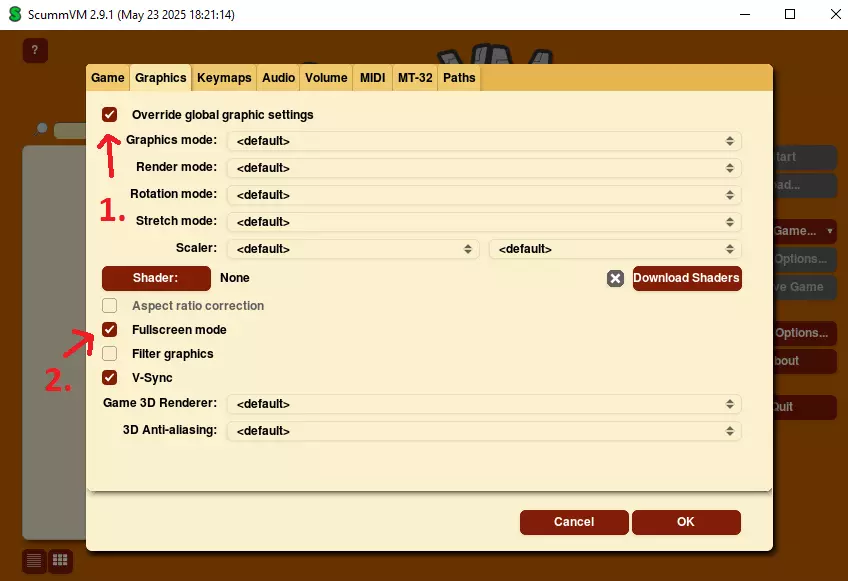Open the second Scaler factor dropdown
The width and height of the screenshot is (848, 581).
click(x=615, y=249)
